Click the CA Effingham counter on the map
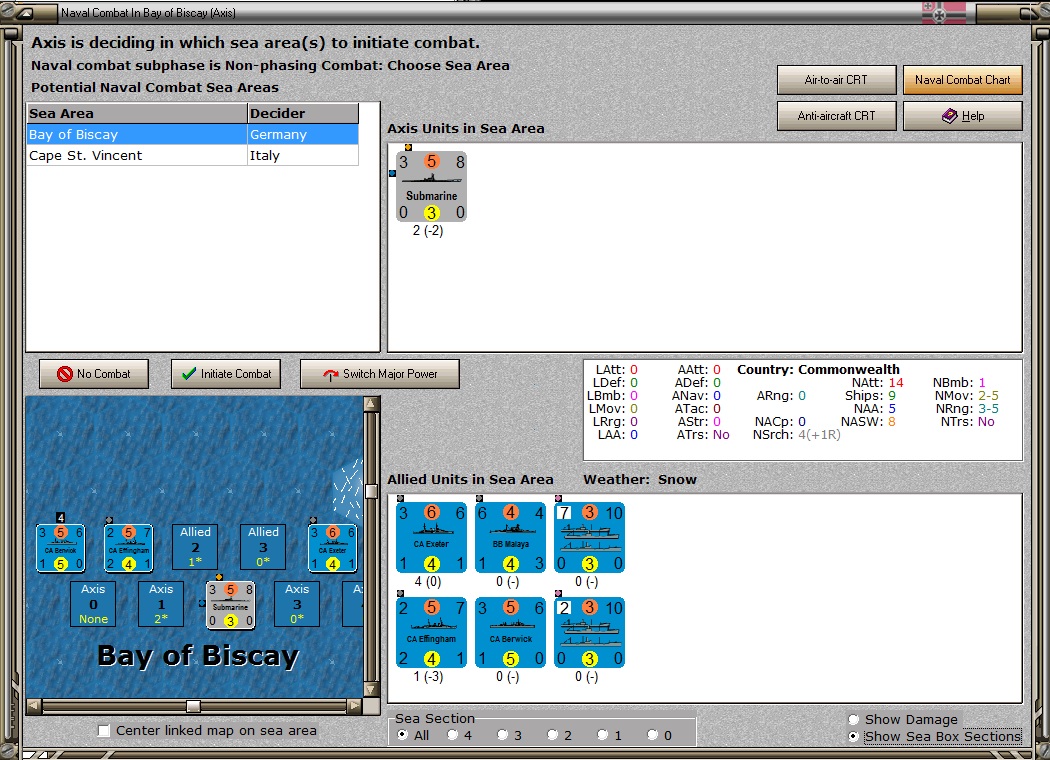Screen dimensions: 1050x760 [x=129, y=548]
